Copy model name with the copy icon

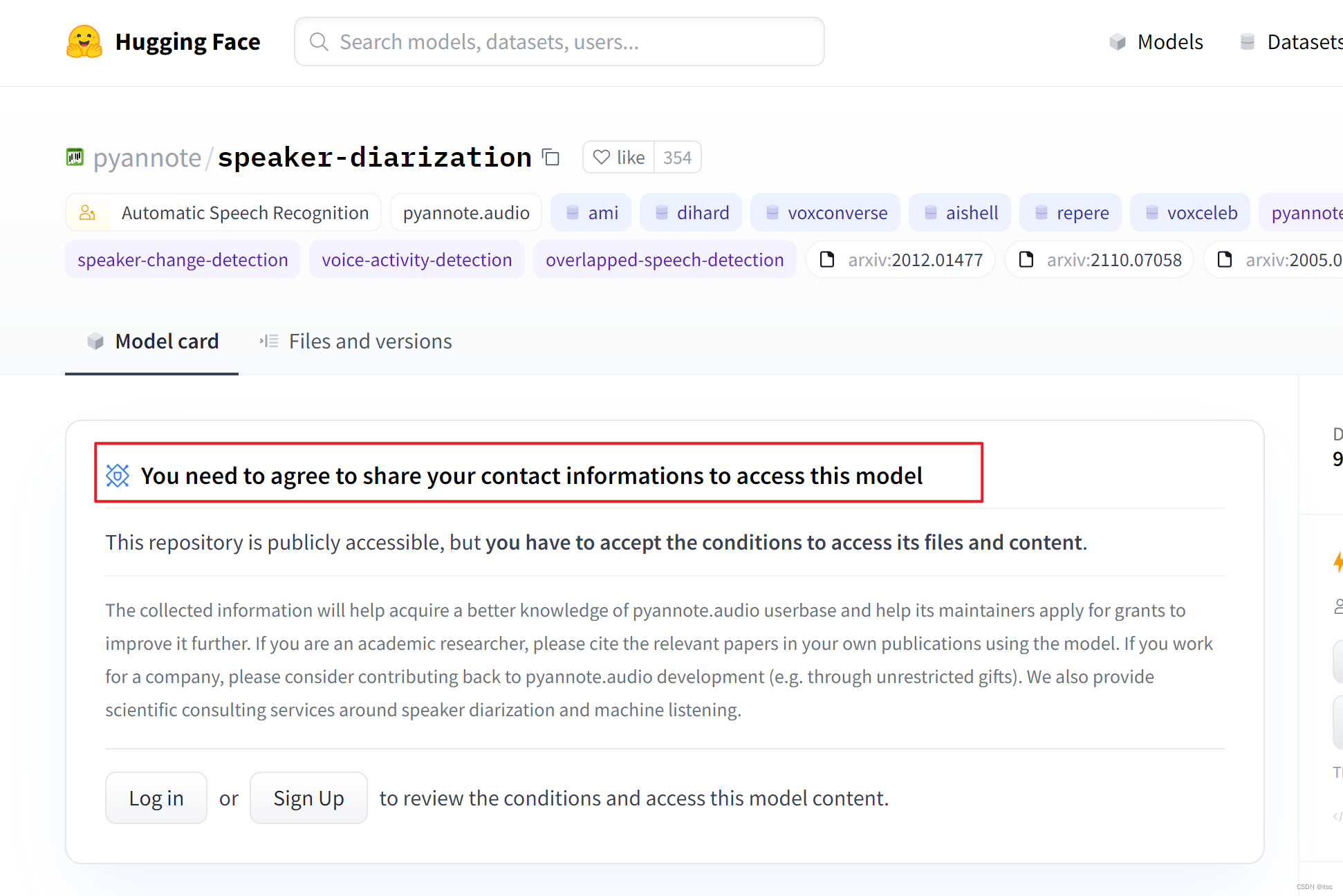(x=550, y=158)
